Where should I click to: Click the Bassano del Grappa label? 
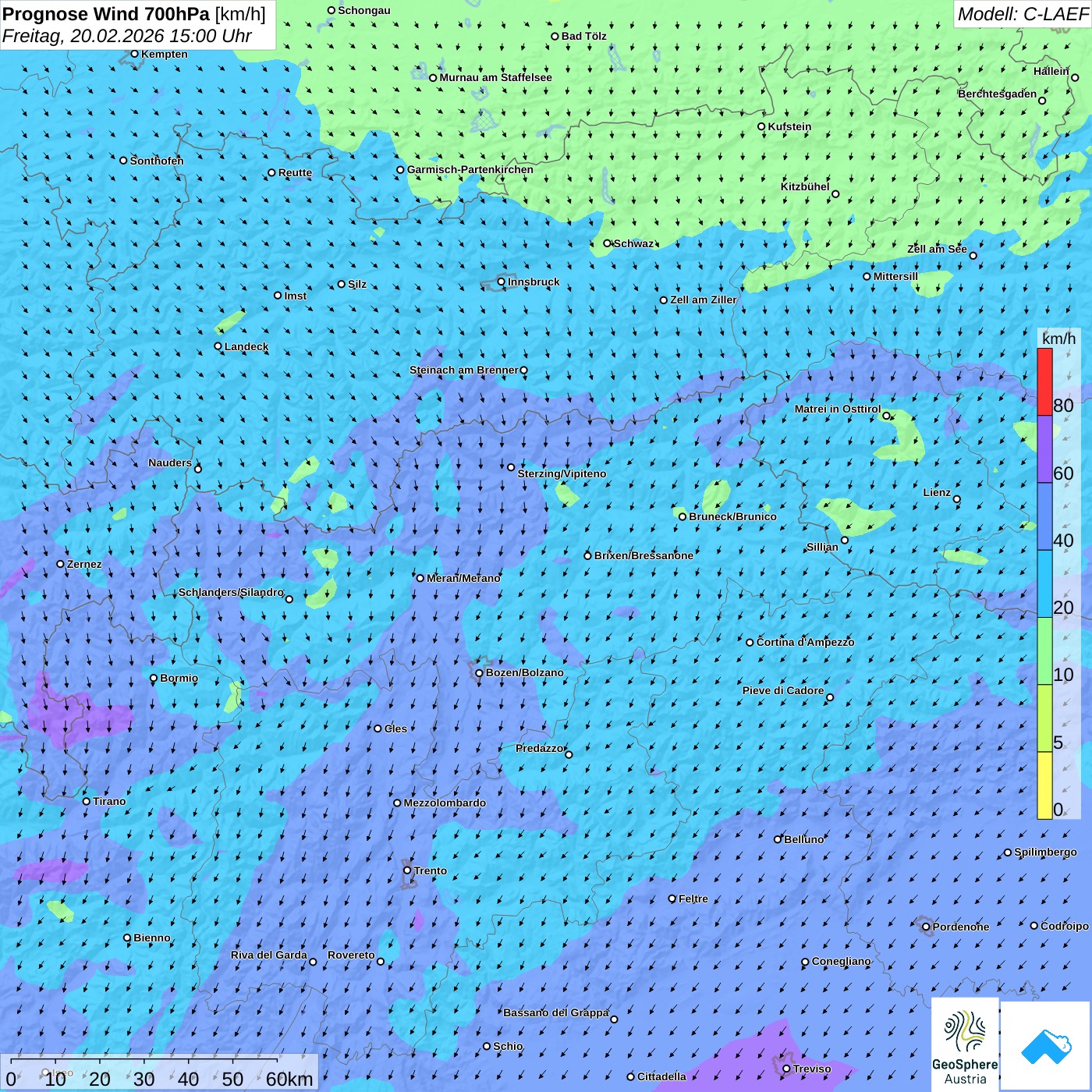pyautogui.click(x=555, y=1012)
